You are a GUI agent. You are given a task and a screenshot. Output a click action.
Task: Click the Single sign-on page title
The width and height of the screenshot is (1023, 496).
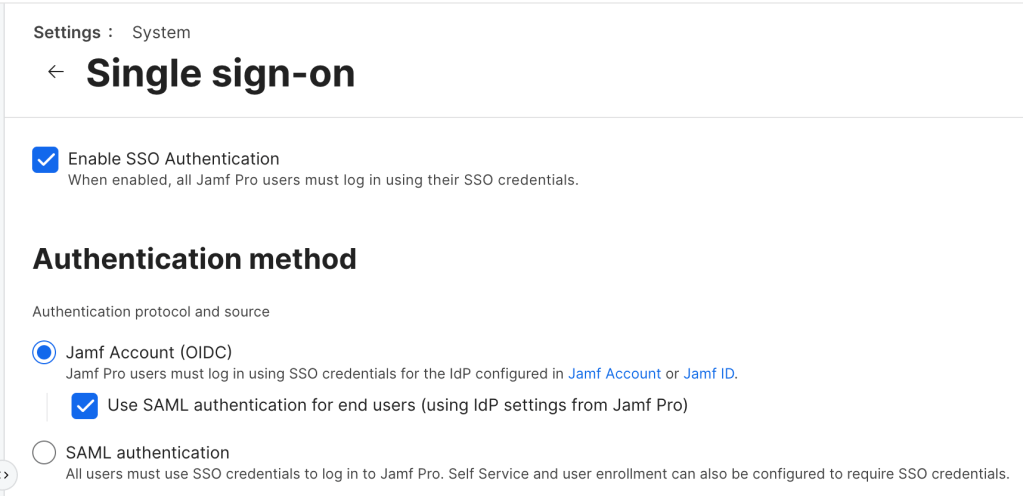[x=220, y=73]
